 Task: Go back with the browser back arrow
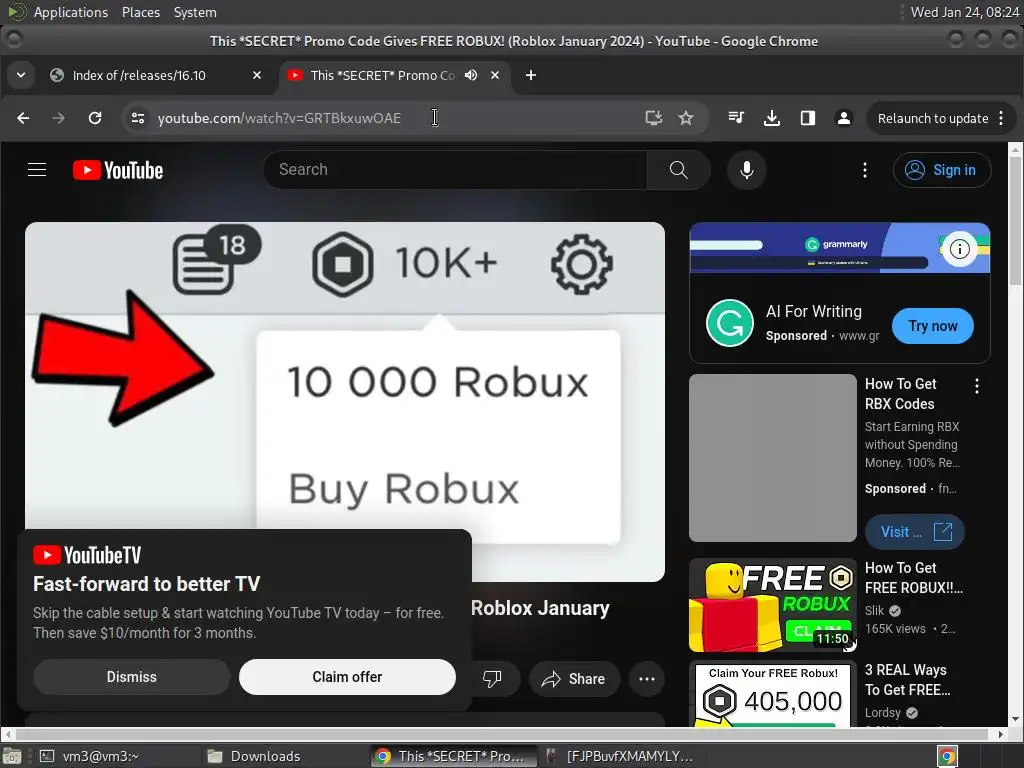click(23, 118)
